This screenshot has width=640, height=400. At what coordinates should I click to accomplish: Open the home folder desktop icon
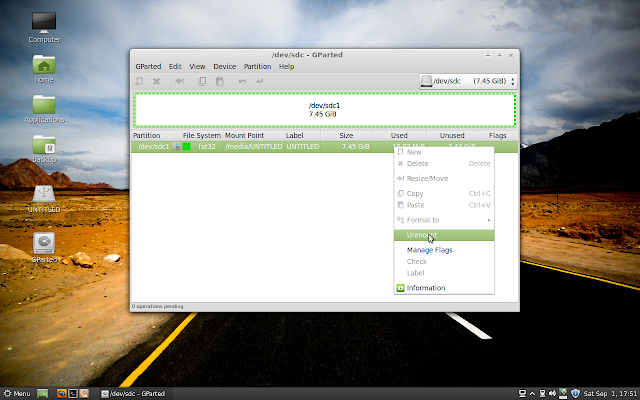pos(44,69)
